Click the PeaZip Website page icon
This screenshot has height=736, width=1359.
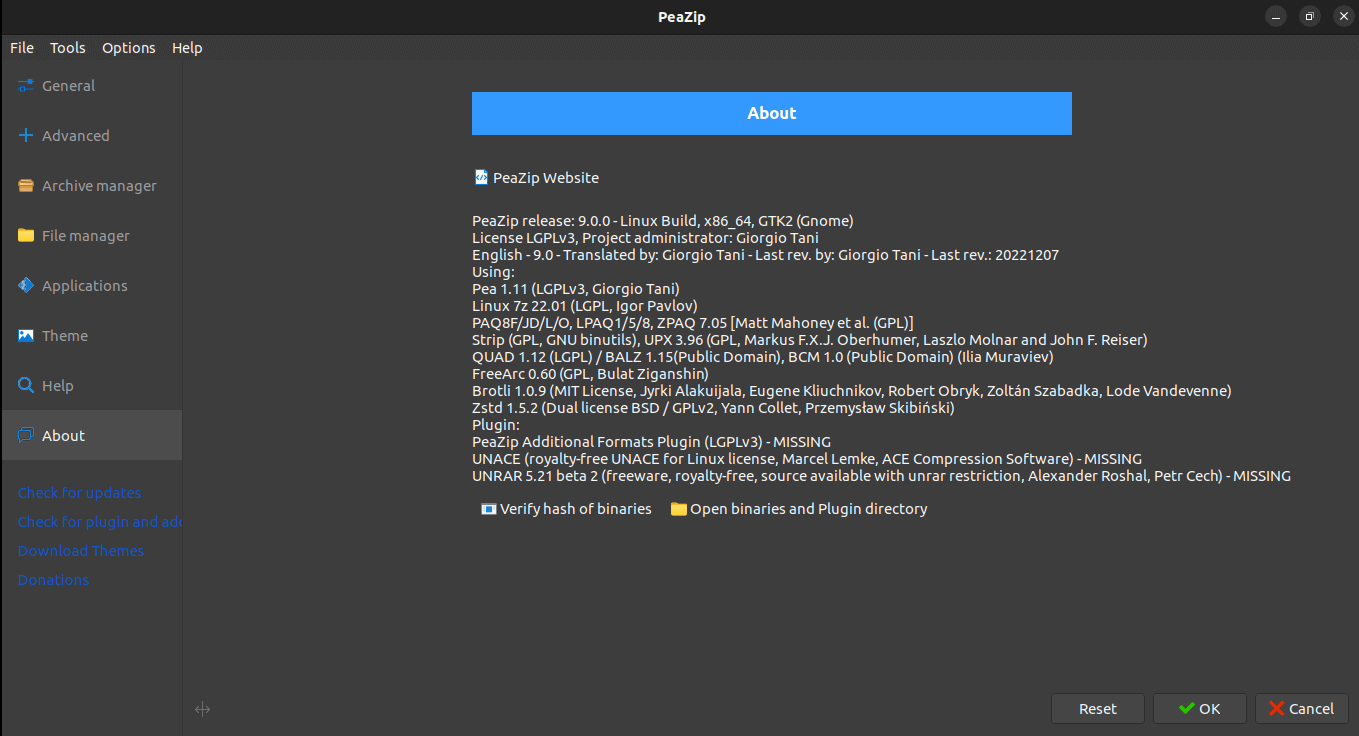pyautogui.click(x=481, y=177)
